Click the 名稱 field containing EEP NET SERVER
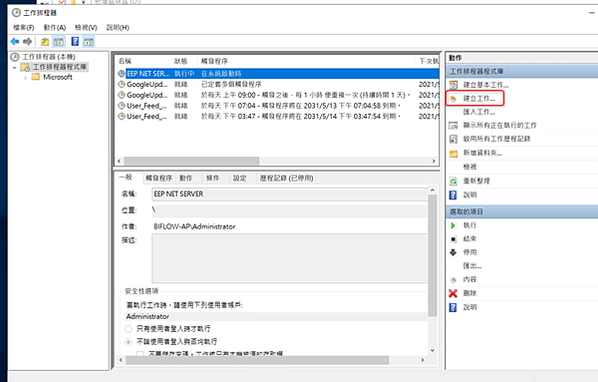Viewport: 598px width, 382px height. [x=290, y=194]
